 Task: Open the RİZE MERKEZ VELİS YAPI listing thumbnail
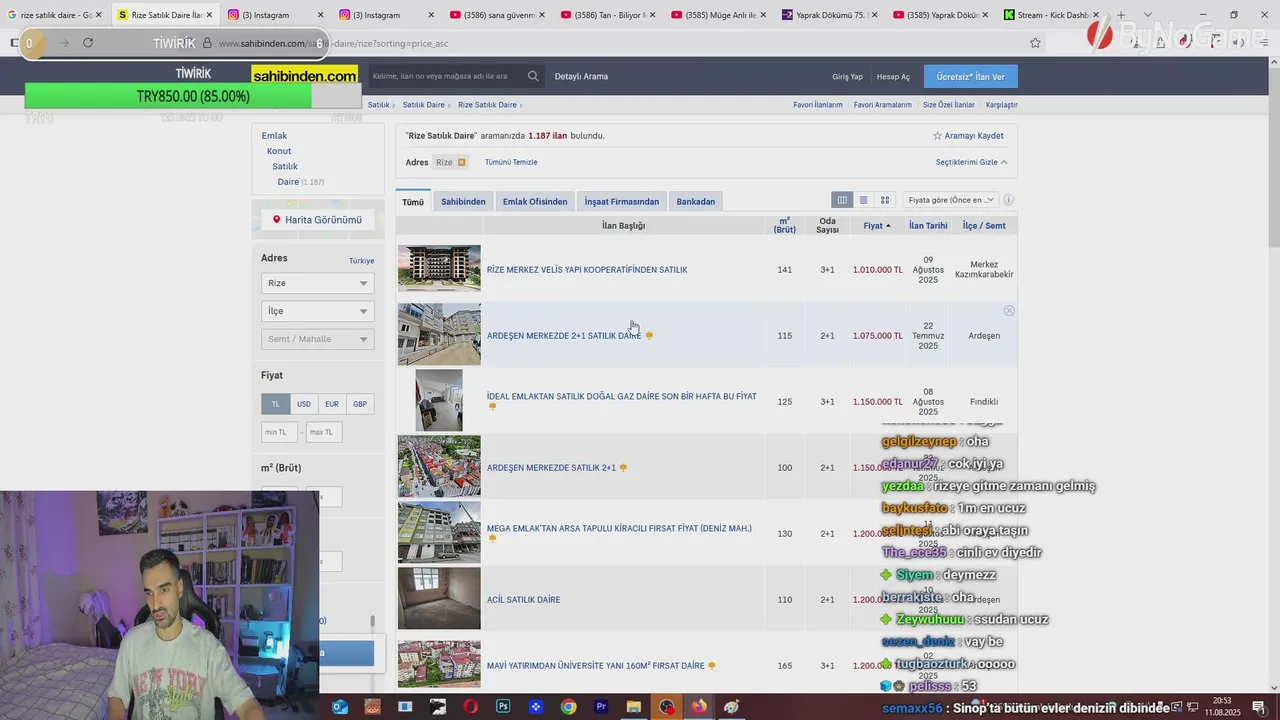tap(439, 268)
